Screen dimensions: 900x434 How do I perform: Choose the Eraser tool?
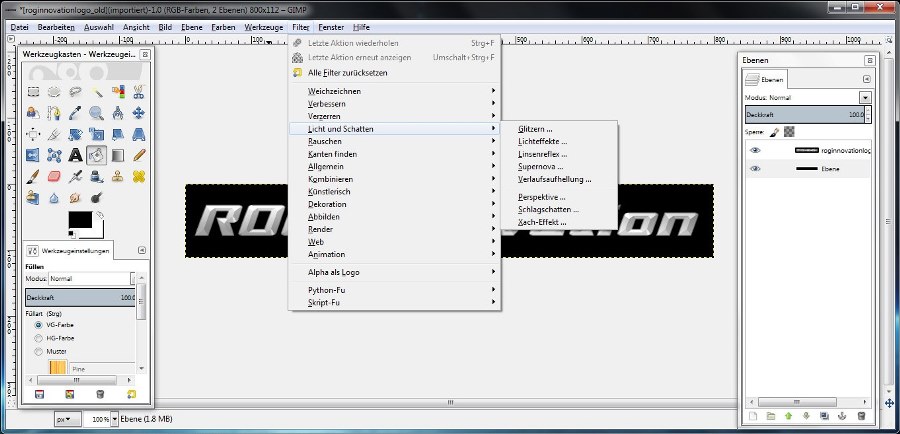[54, 176]
